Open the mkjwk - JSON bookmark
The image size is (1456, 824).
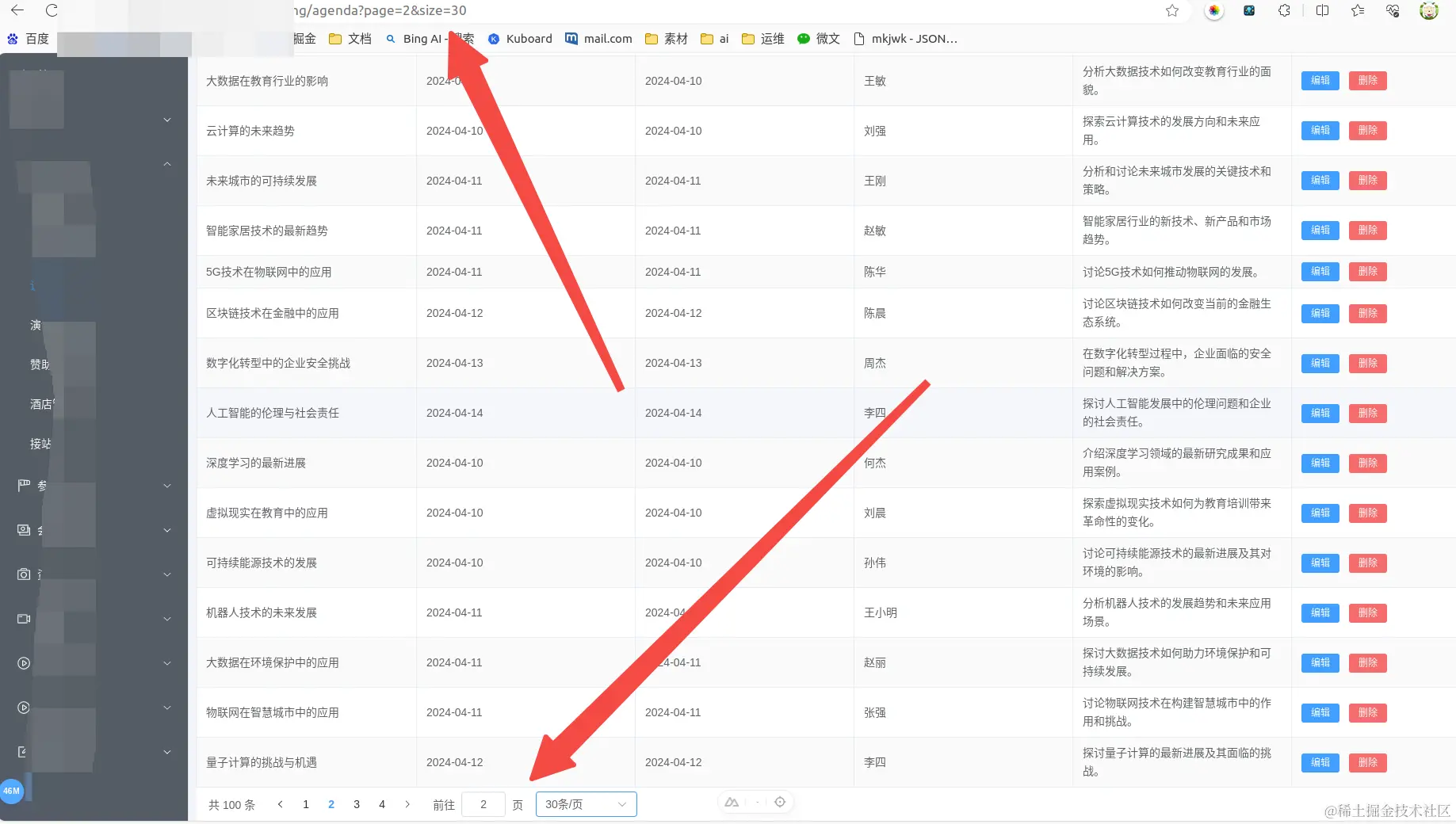tap(905, 39)
